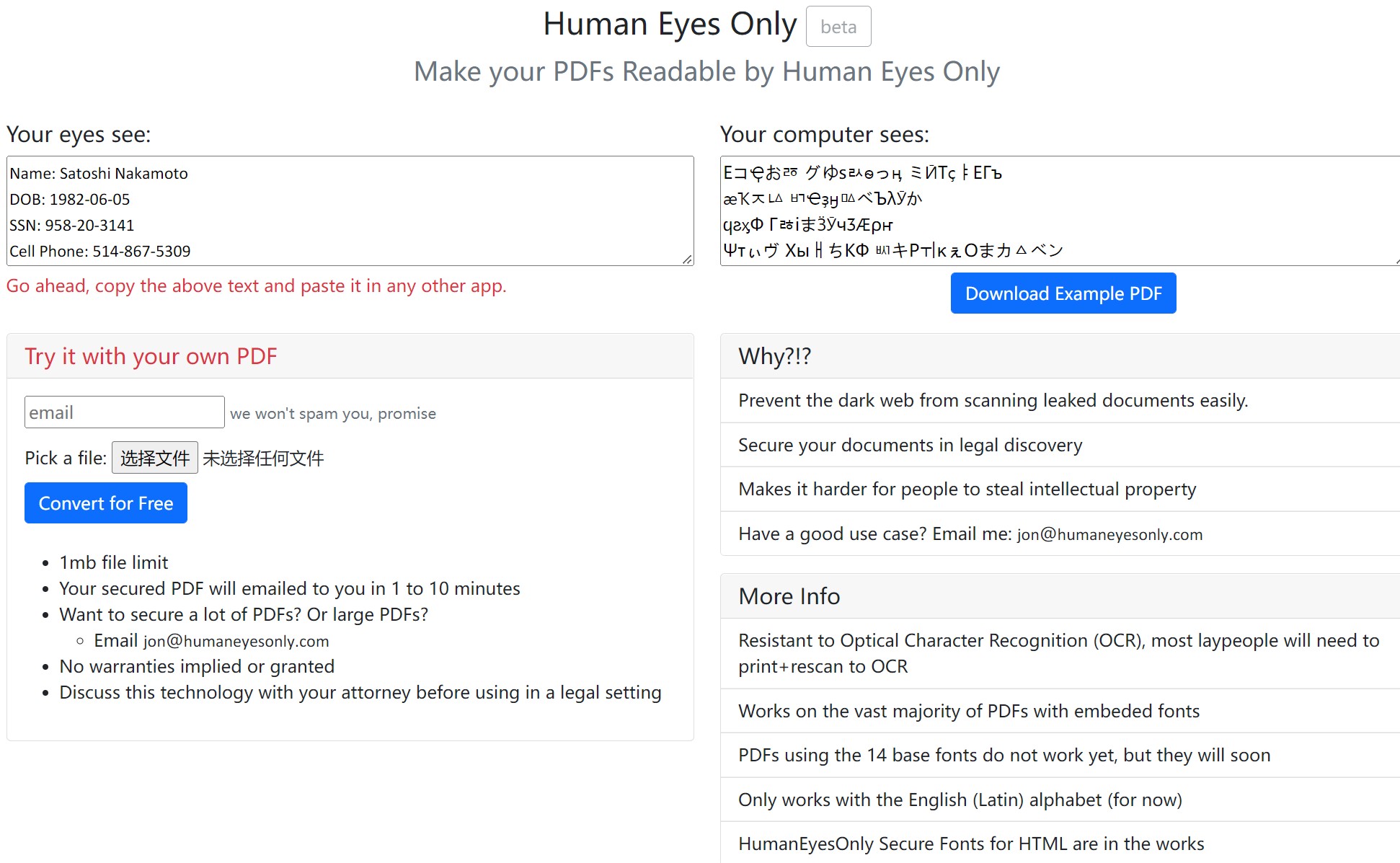Click the red Go ahead, copy the above text message

pos(256,286)
